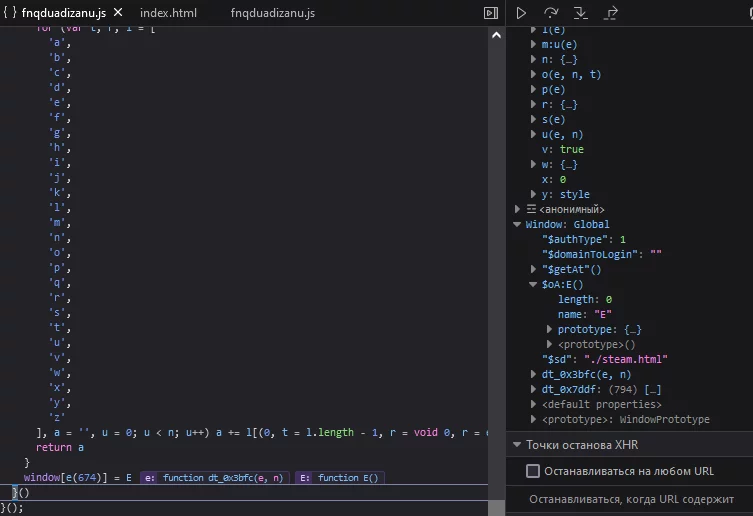Switch to the index.html tab
The height and width of the screenshot is (516, 753).
click(168, 14)
